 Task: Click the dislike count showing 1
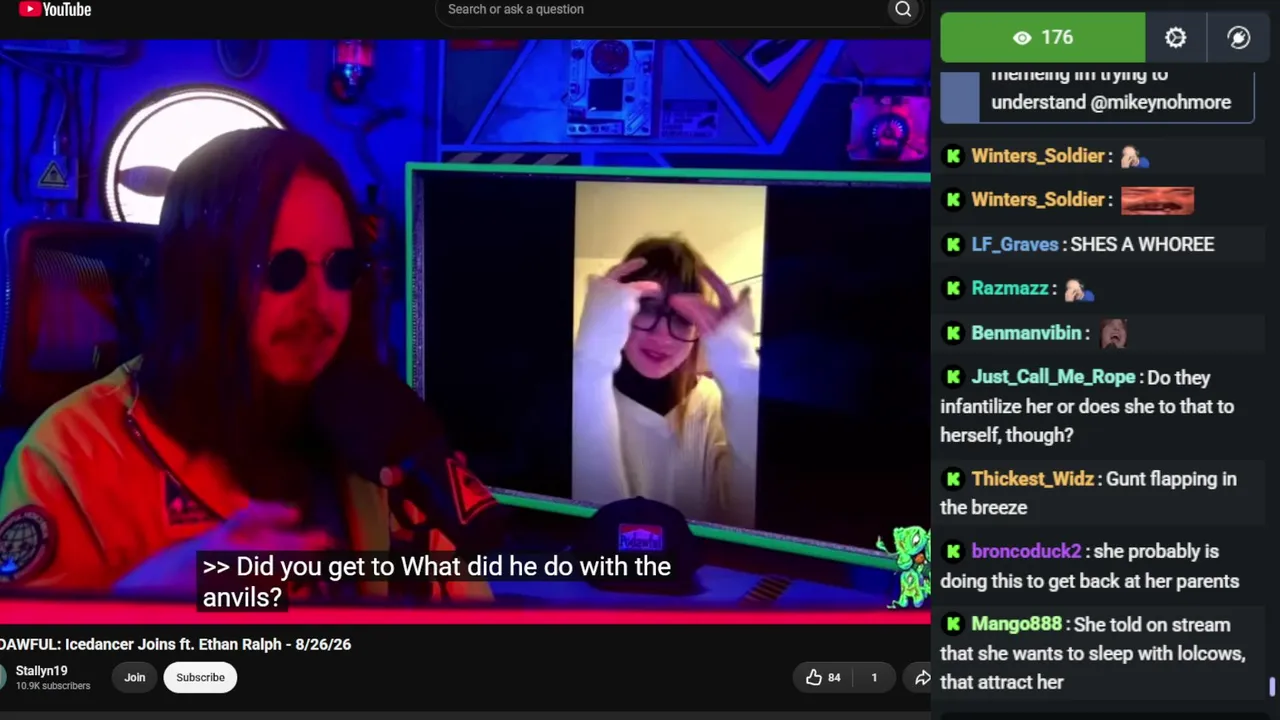[874, 678]
